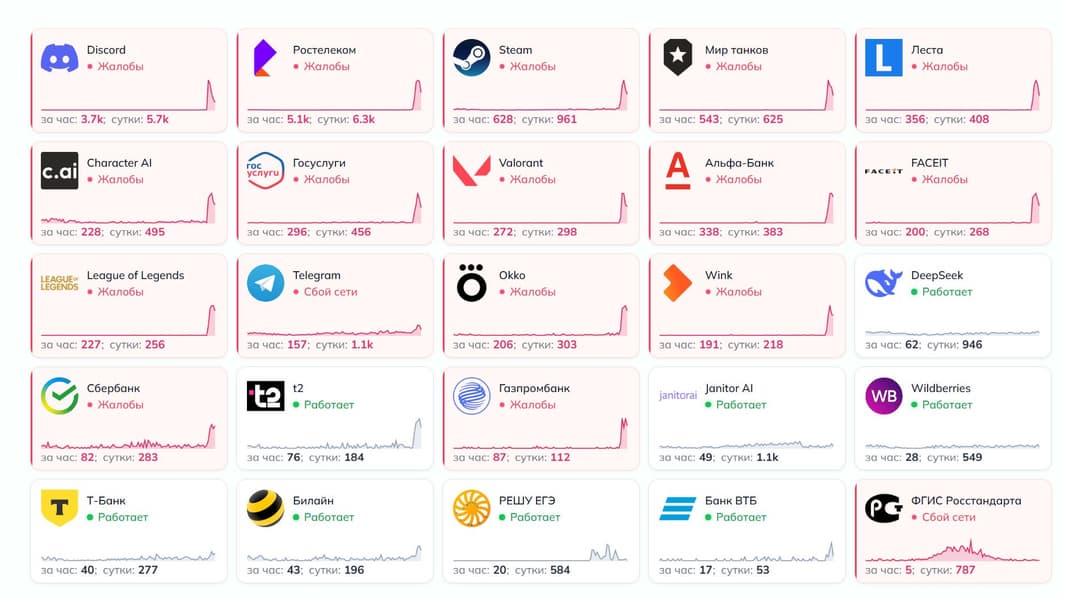
Task: Open the Valorant service icon
Action: pyautogui.click(x=472, y=170)
